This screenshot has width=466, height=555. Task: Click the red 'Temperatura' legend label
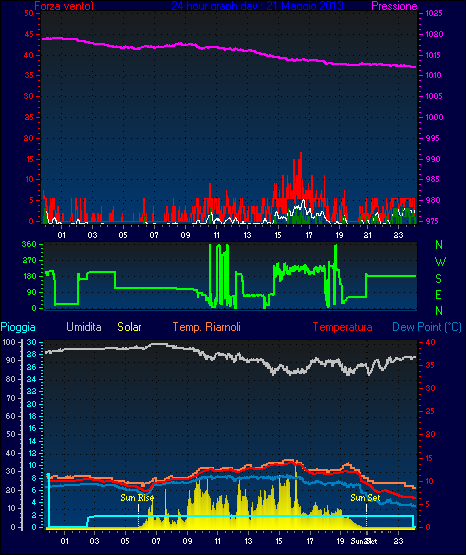(343, 327)
